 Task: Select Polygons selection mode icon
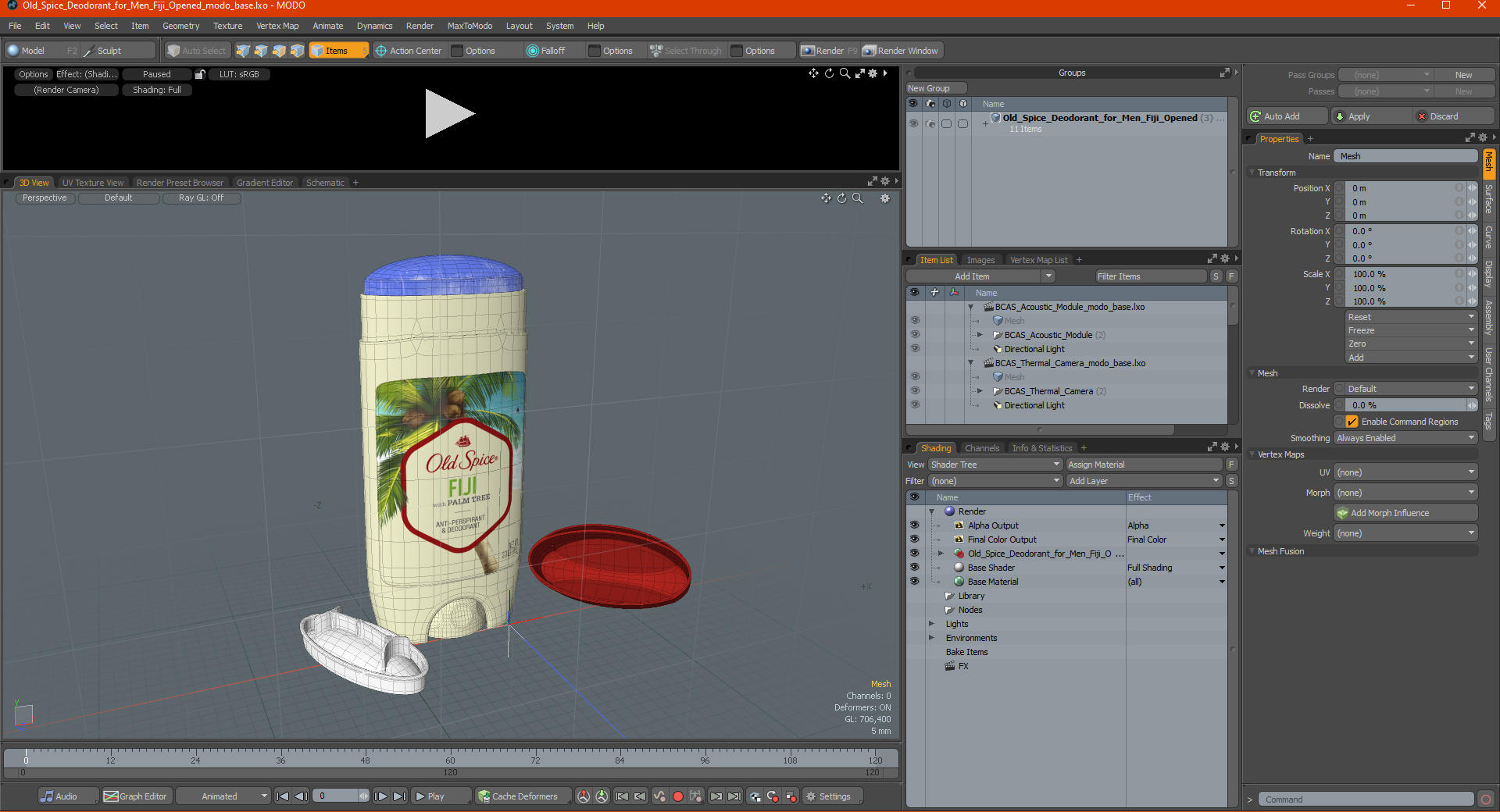(279, 51)
